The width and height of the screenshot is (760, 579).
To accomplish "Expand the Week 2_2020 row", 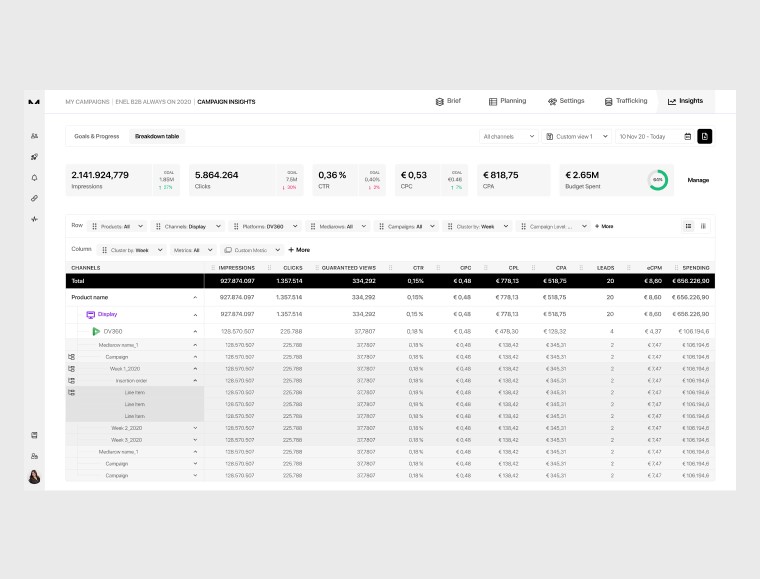I will [195, 427].
